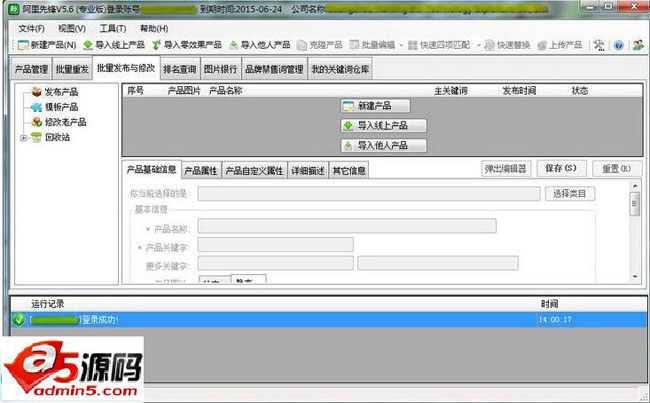Open the dropdown arrow next to 批量编辑
Image resolution: width=650 pixels, height=403 pixels.
[x=401, y=45]
